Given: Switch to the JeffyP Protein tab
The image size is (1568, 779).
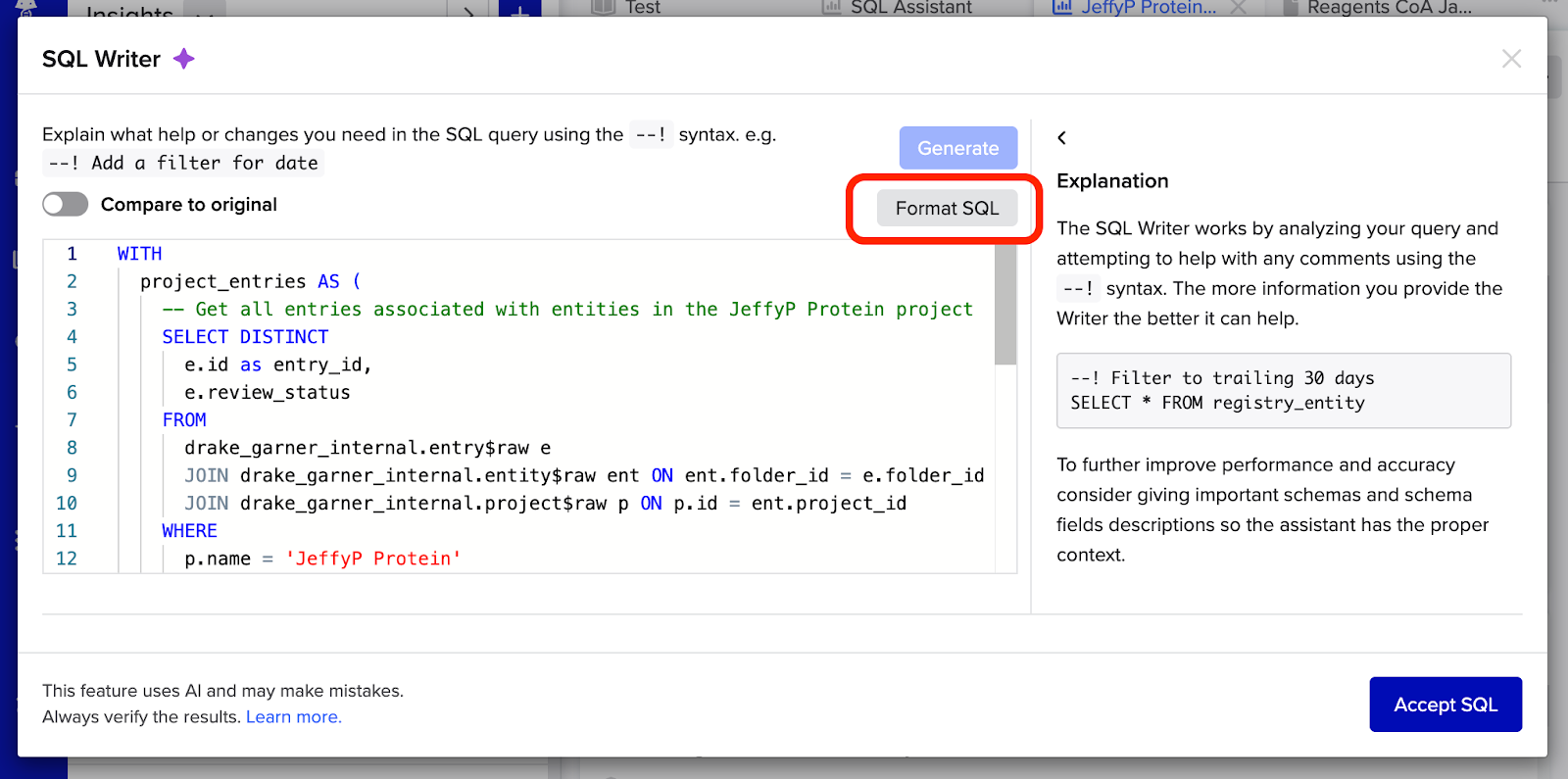Looking at the screenshot, I should pos(1148,8).
